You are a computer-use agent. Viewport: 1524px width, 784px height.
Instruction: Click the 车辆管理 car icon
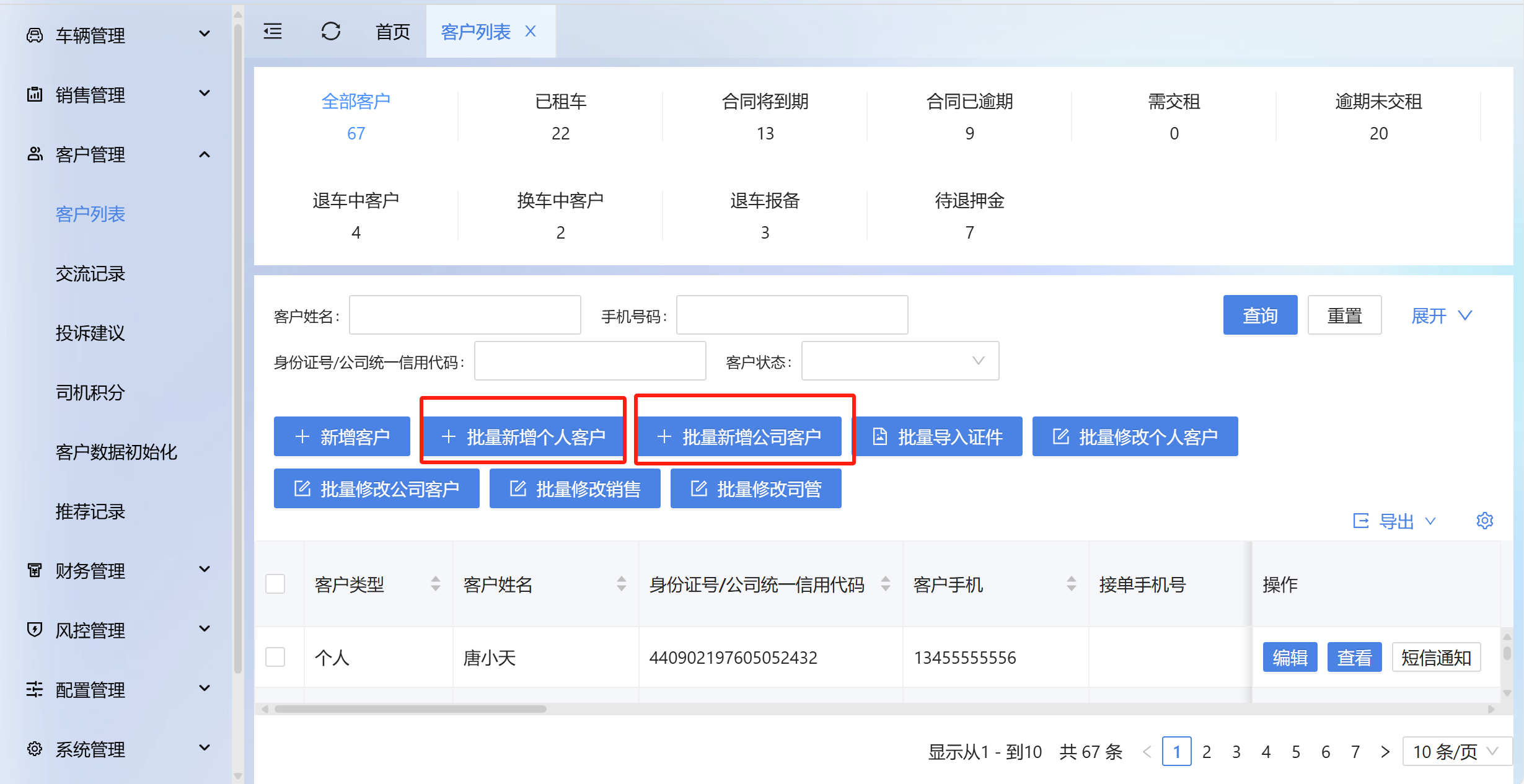[35, 35]
